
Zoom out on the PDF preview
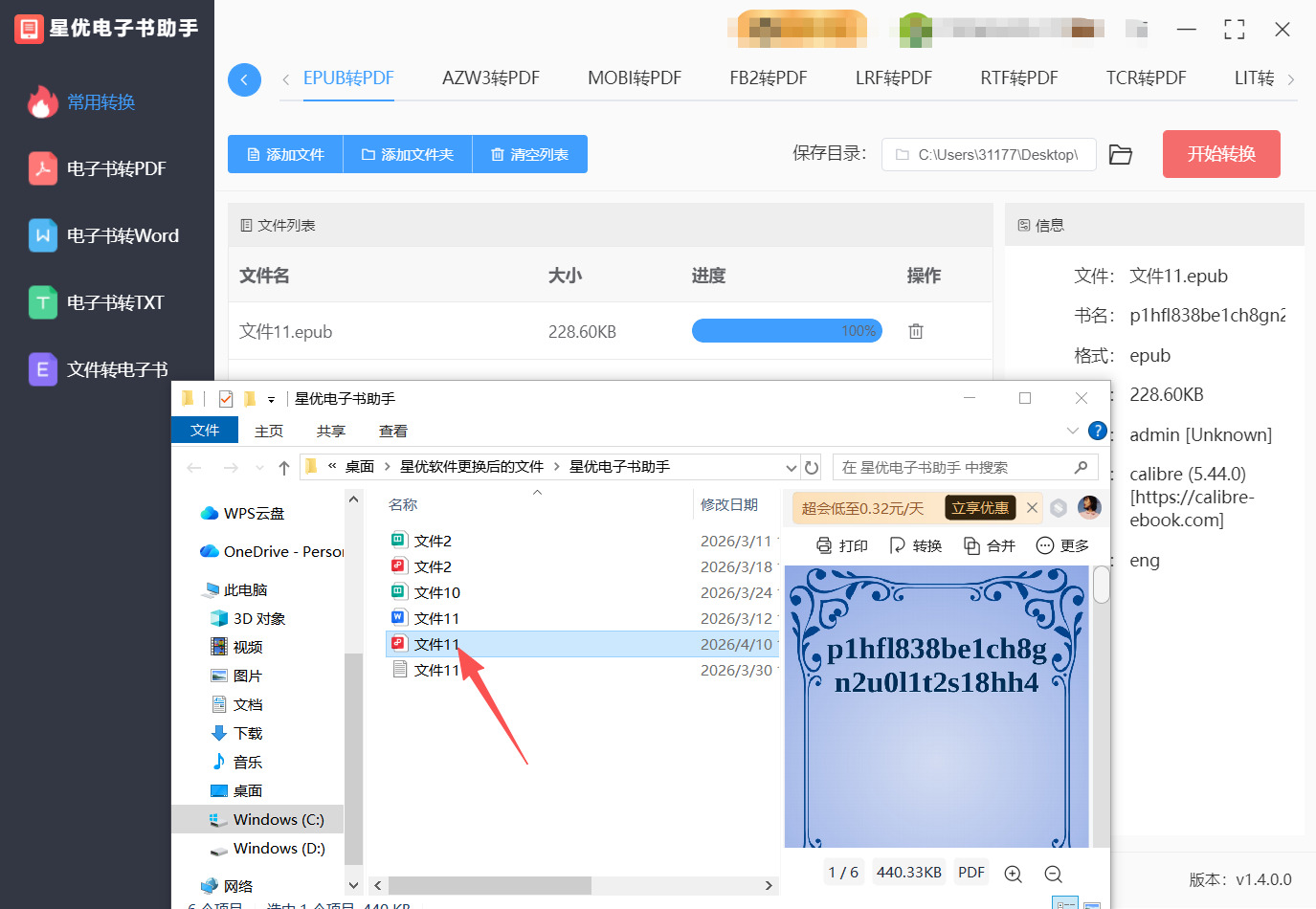click(1054, 874)
